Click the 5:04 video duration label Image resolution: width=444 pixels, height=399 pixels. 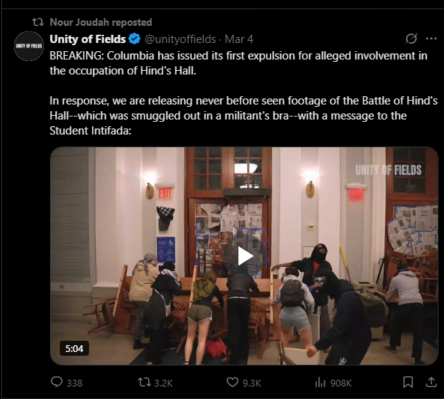[x=74, y=348]
